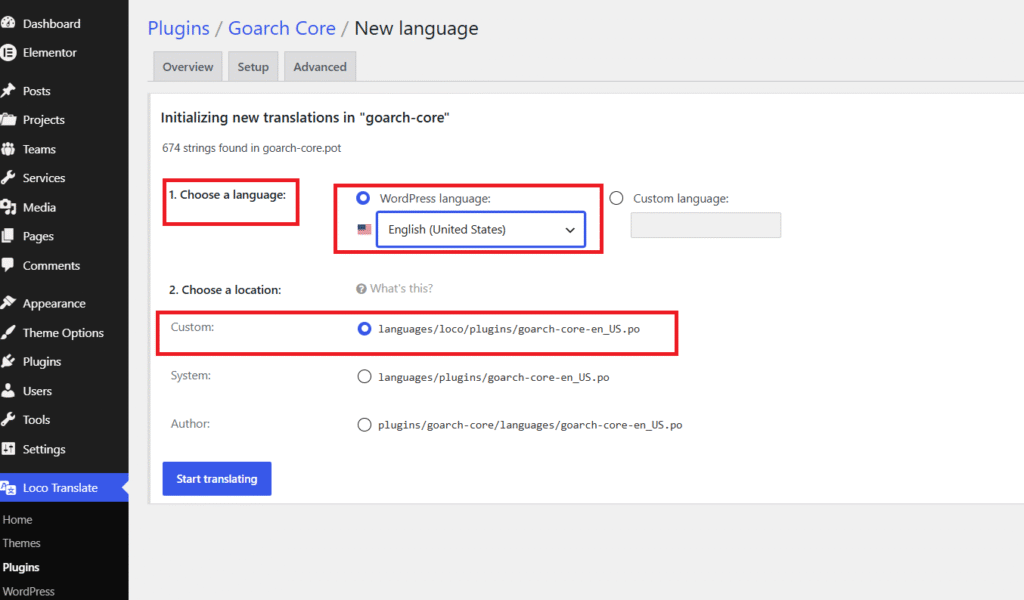Image resolution: width=1024 pixels, height=600 pixels.
Task: Click the languages/plugins/goarch-core-en_US.po path
Action: [x=494, y=377]
